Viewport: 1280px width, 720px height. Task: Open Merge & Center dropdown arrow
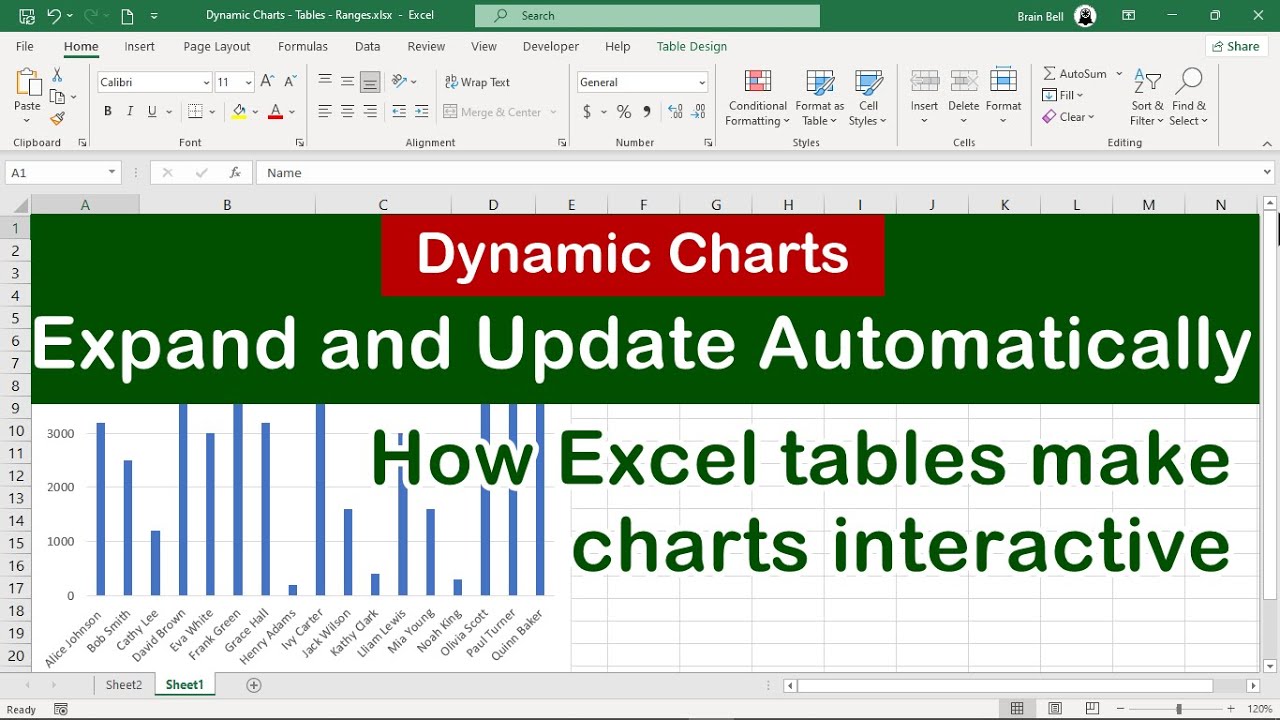pos(554,112)
